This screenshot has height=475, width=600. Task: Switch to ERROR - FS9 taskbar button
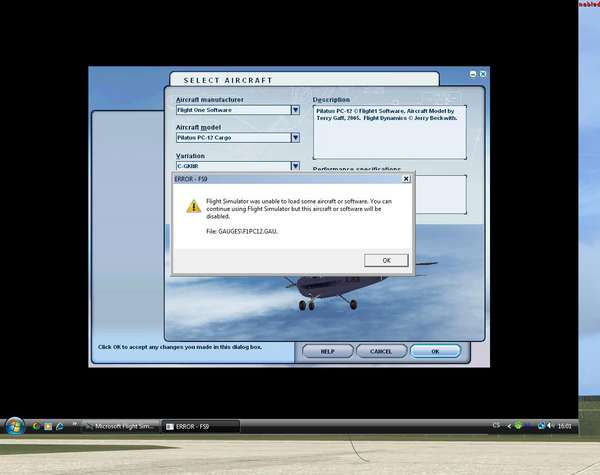tap(201, 426)
